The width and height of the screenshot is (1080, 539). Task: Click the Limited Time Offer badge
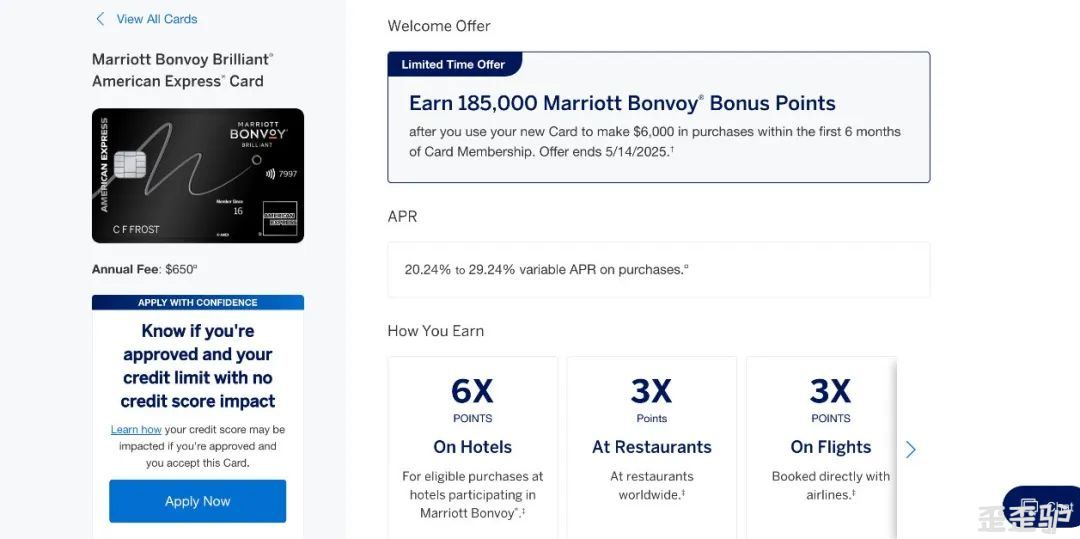click(454, 65)
